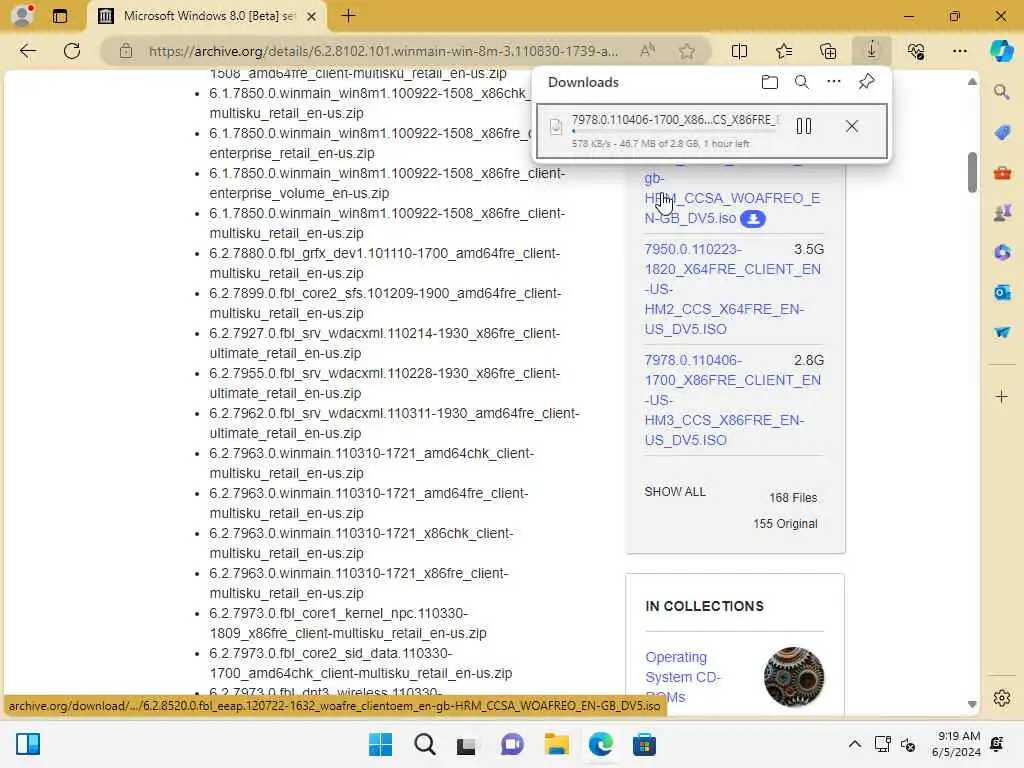Open sidebar Drop paper-plane icon

click(1002, 332)
